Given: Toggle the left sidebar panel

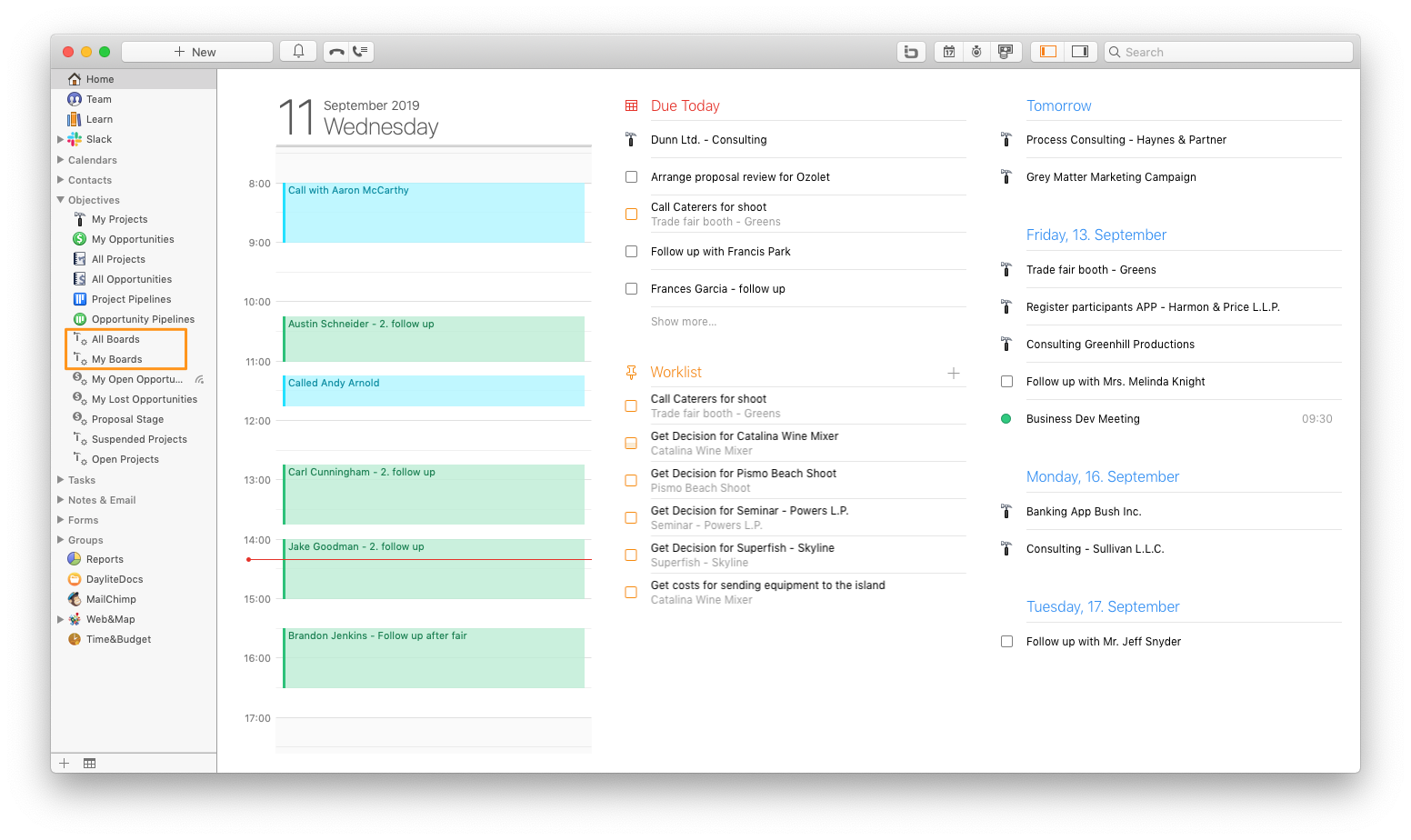Looking at the screenshot, I should [1048, 52].
